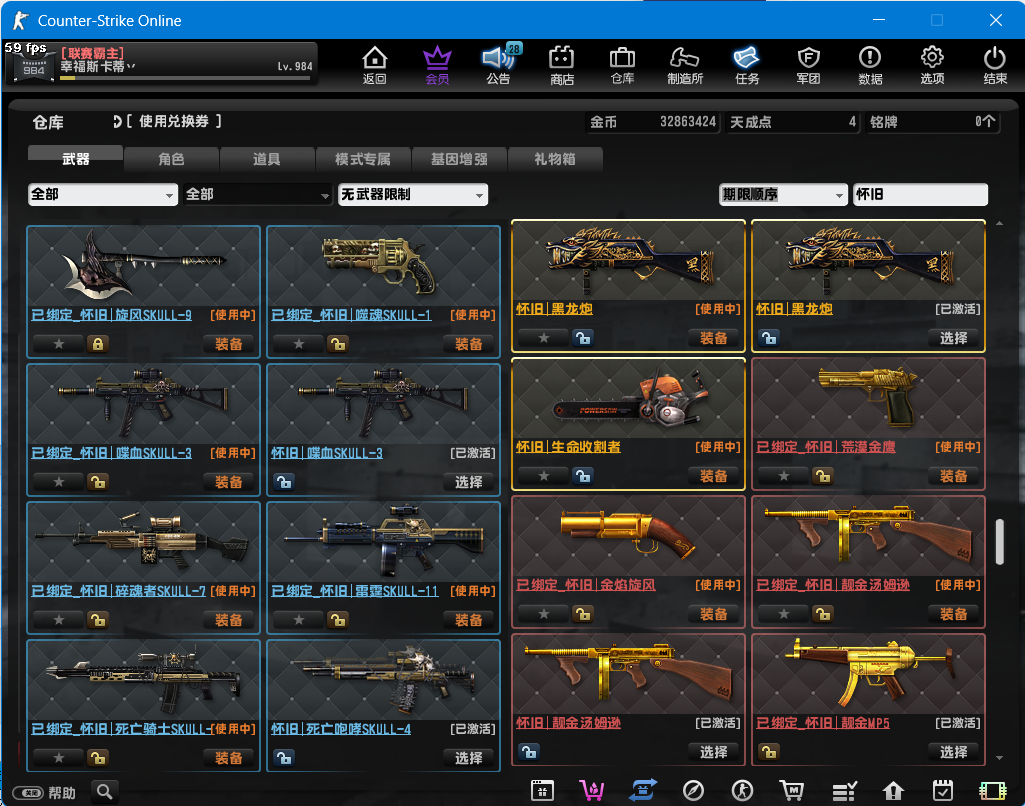This screenshot has height=806, width=1025.
Task: Open the 商店 shop icon
Action: pos(562,65)
